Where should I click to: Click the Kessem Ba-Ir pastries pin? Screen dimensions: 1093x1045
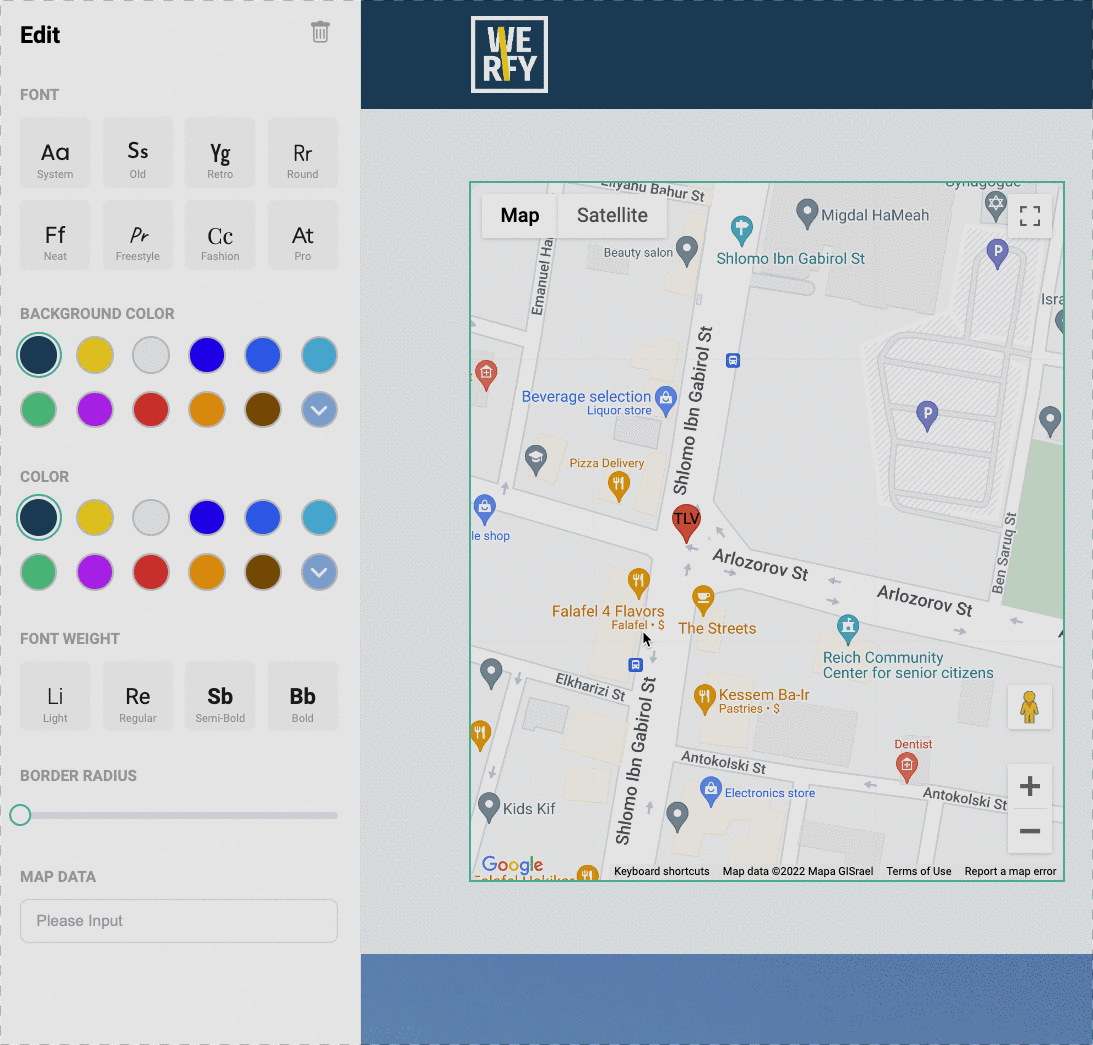coord(705,699)
